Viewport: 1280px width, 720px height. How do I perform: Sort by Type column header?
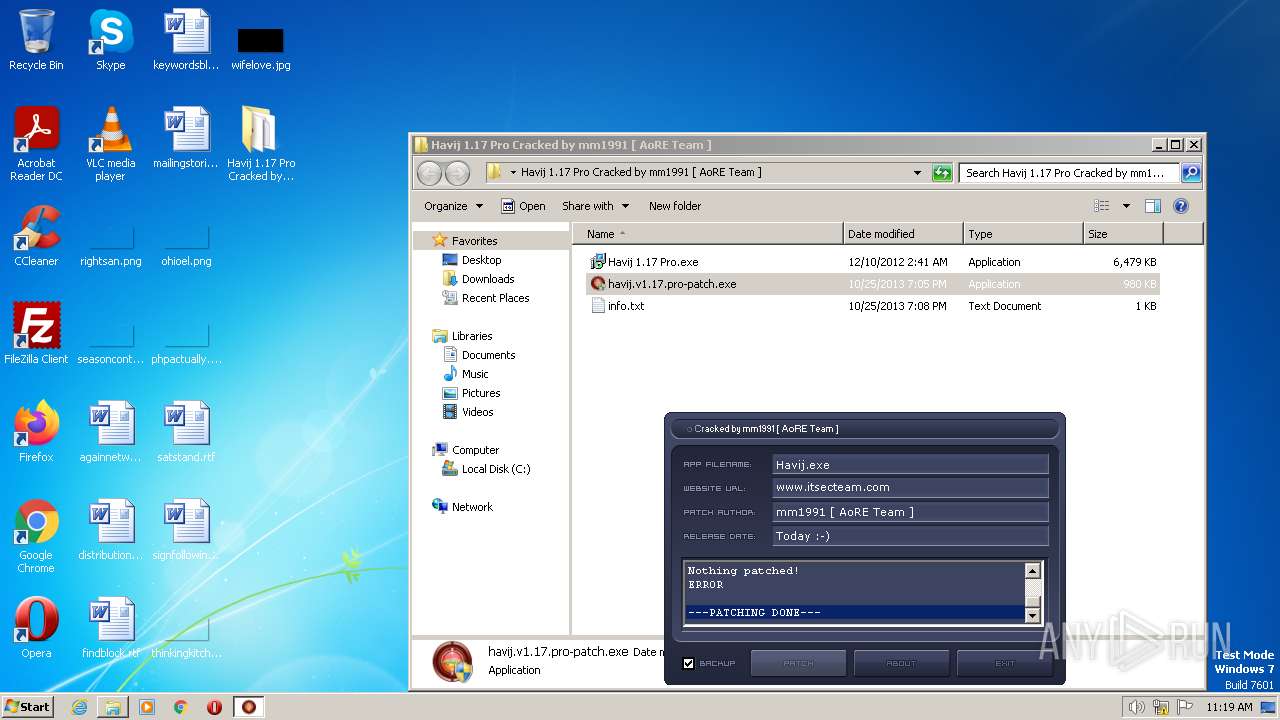pos(1023,234)
